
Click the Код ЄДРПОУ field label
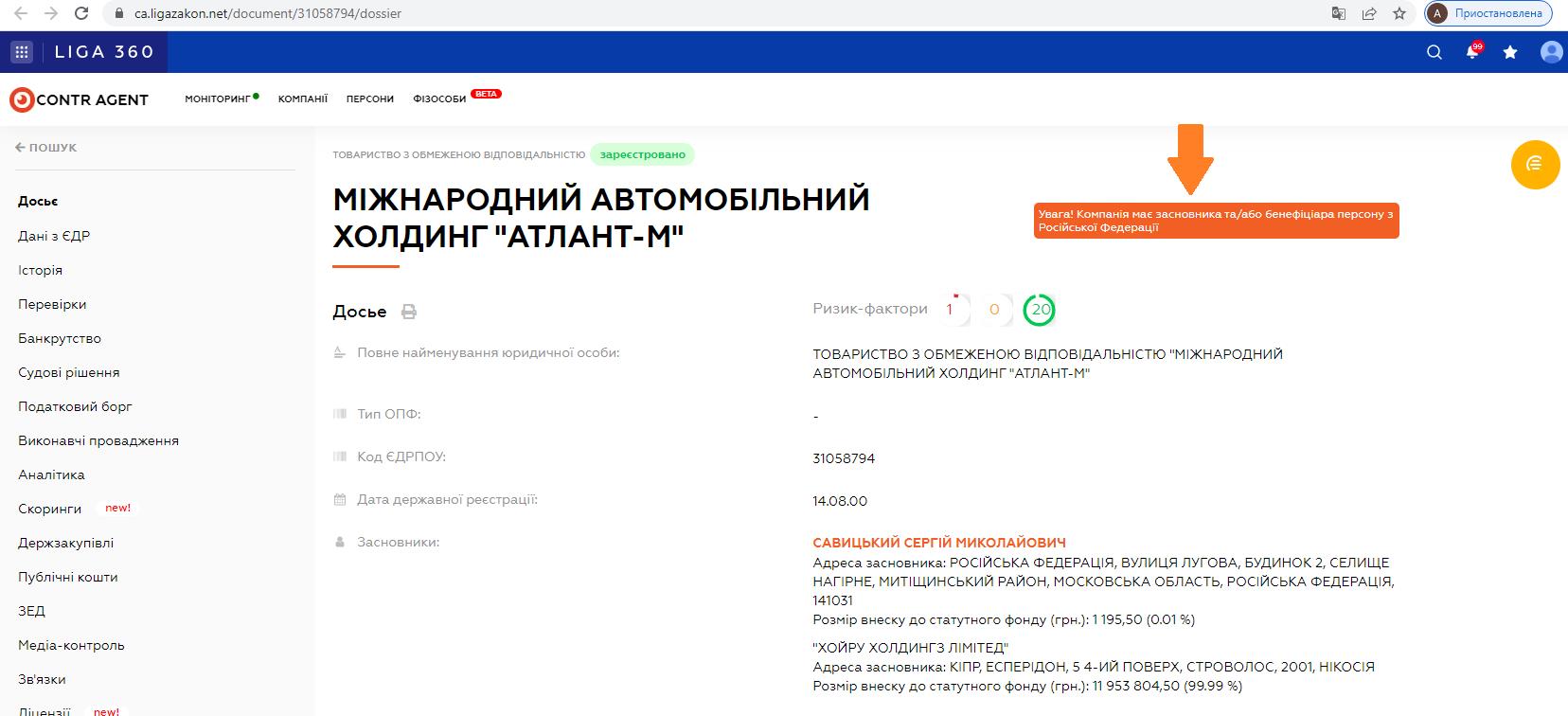(x=401, y=456)
